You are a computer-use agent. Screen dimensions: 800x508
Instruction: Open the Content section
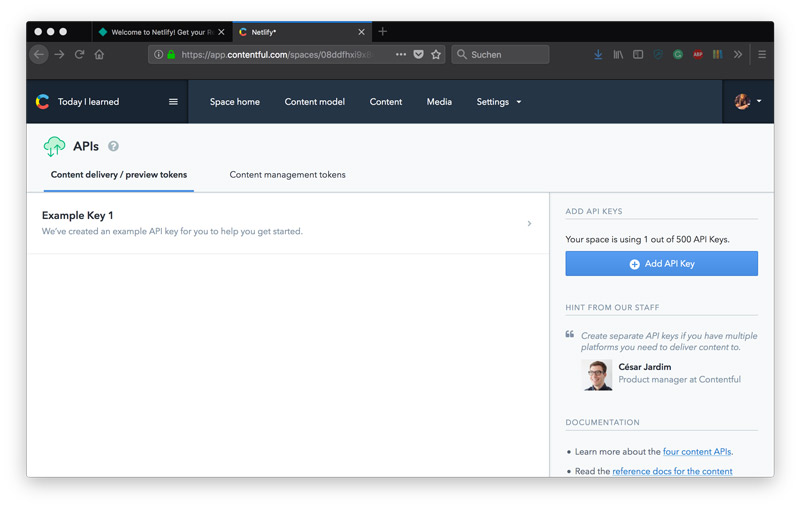386,101
